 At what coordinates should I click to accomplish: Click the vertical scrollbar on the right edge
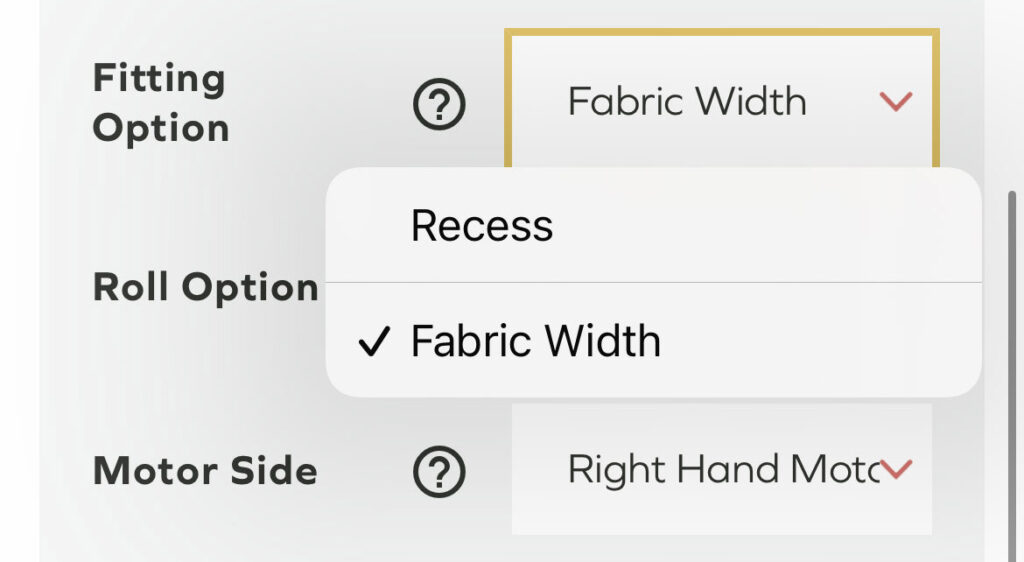tap(1012, 350)
